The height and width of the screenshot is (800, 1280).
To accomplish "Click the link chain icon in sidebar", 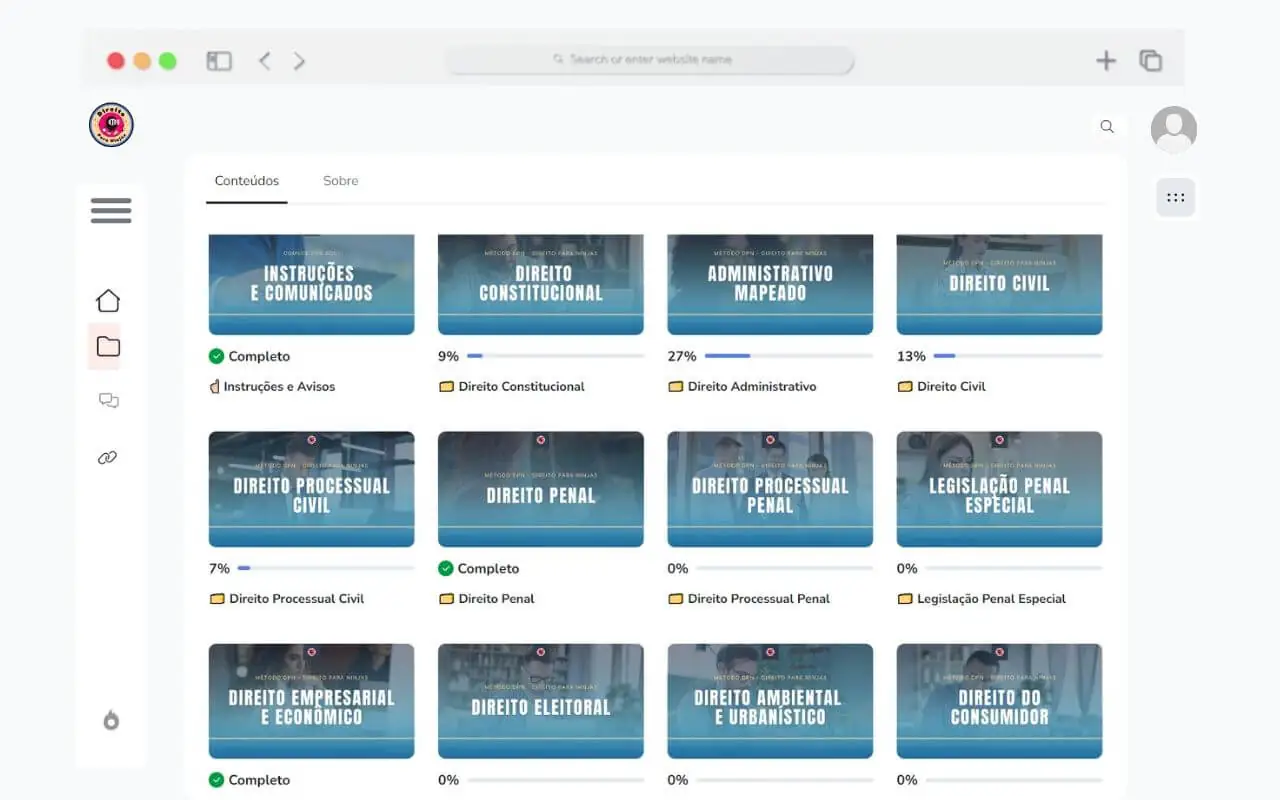I will pos(108,458).
